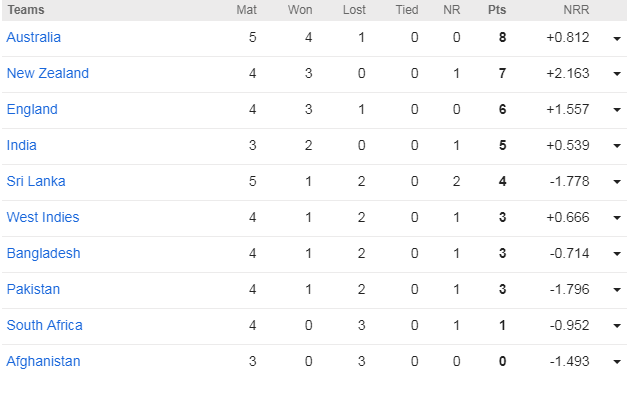Viewport: 639px width, 402px height.
Task: Expand the Bangladesh row dropdown arrow
Action: [x=618, y=254]
